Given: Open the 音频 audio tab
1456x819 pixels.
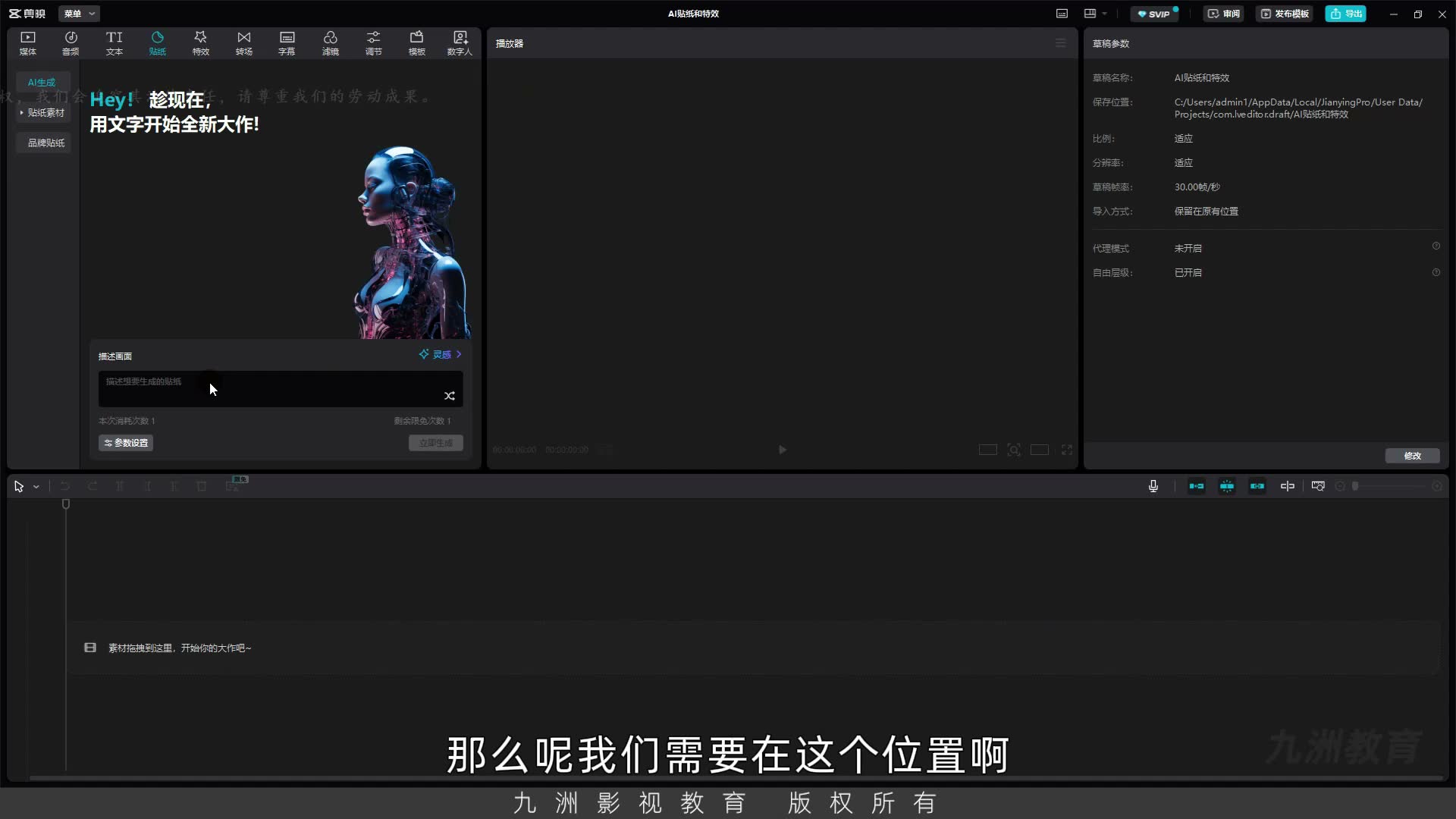Looking at the screenshot, I should pos(71,43).
